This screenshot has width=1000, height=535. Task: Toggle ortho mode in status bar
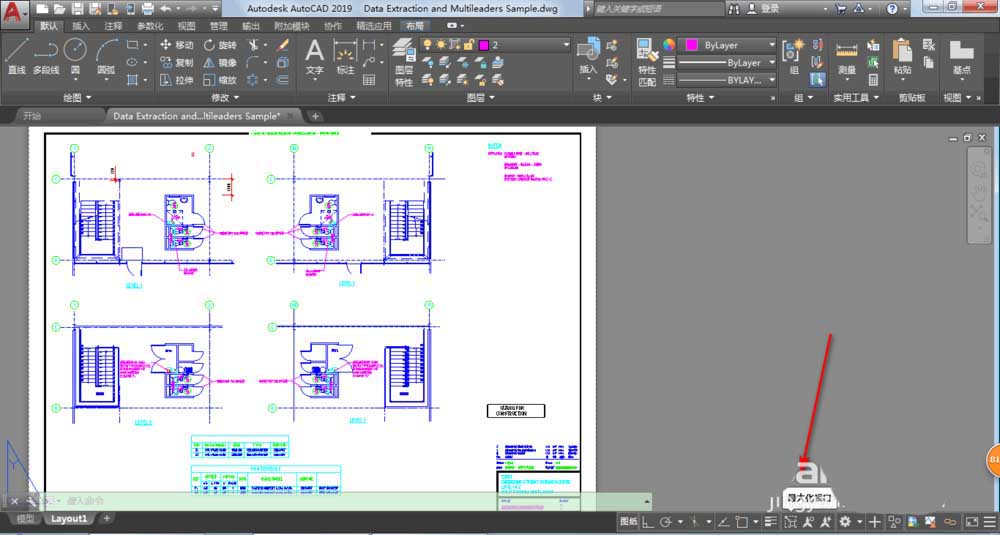pyautogui.click(x=648, y=522)
